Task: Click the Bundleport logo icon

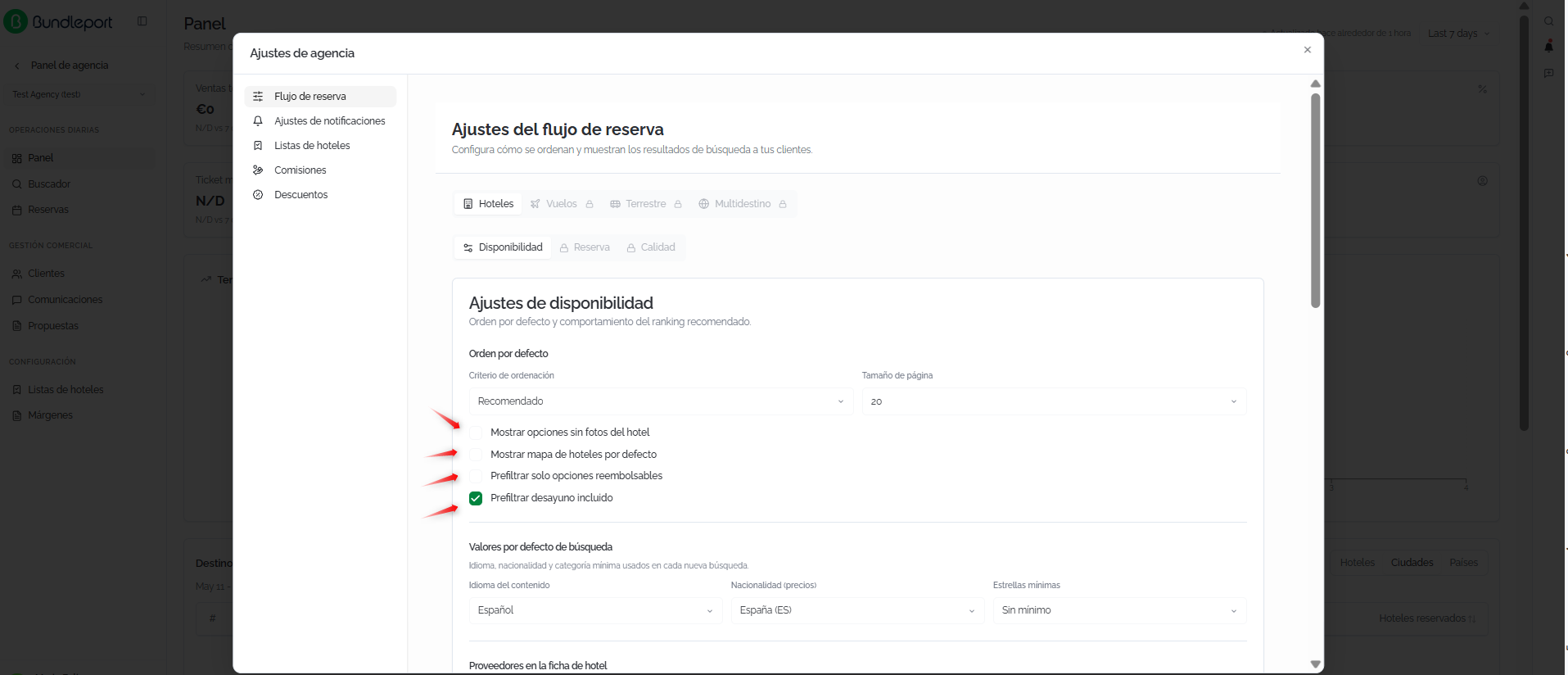Action: coord(16,22)
